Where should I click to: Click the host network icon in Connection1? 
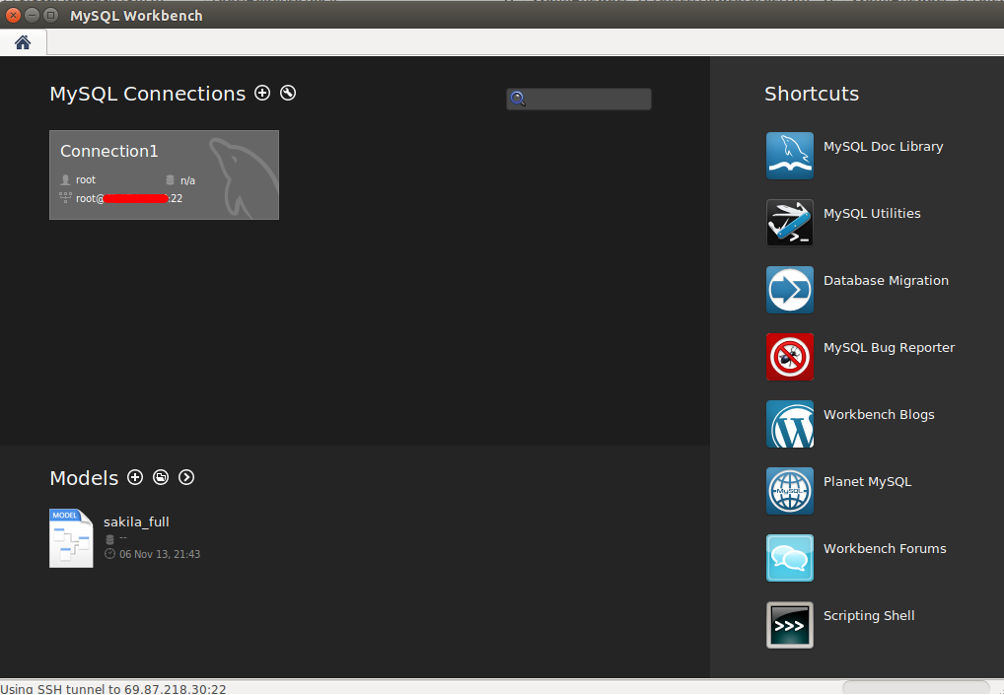65,197
